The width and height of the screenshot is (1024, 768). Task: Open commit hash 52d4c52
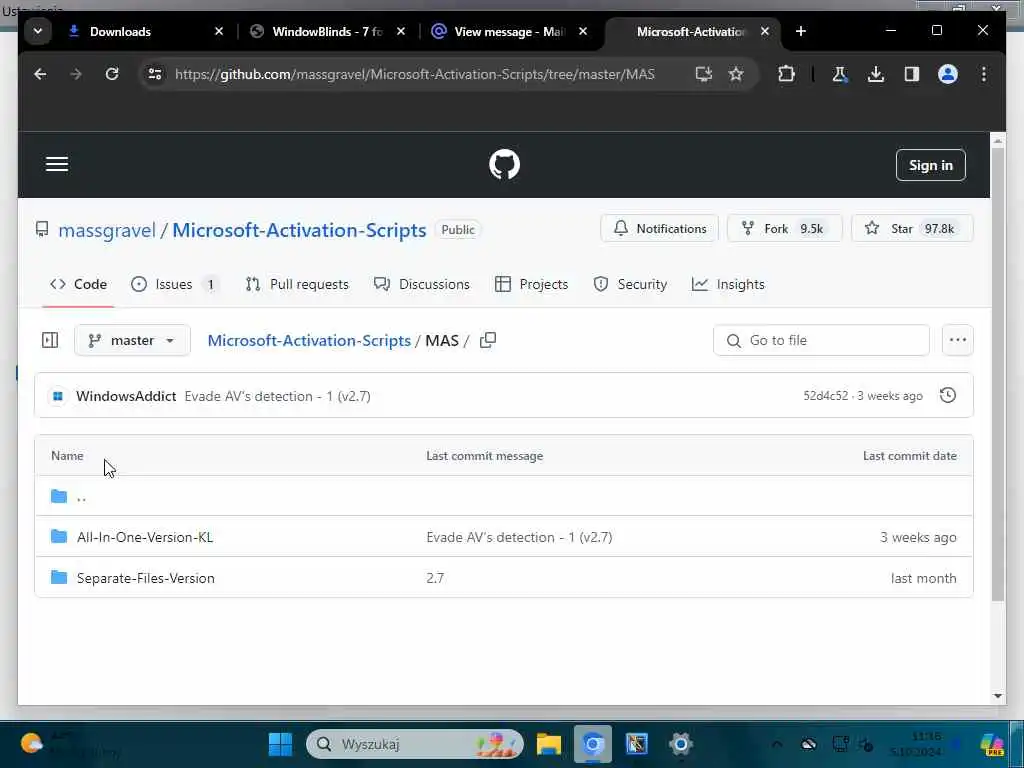[825, 396]
